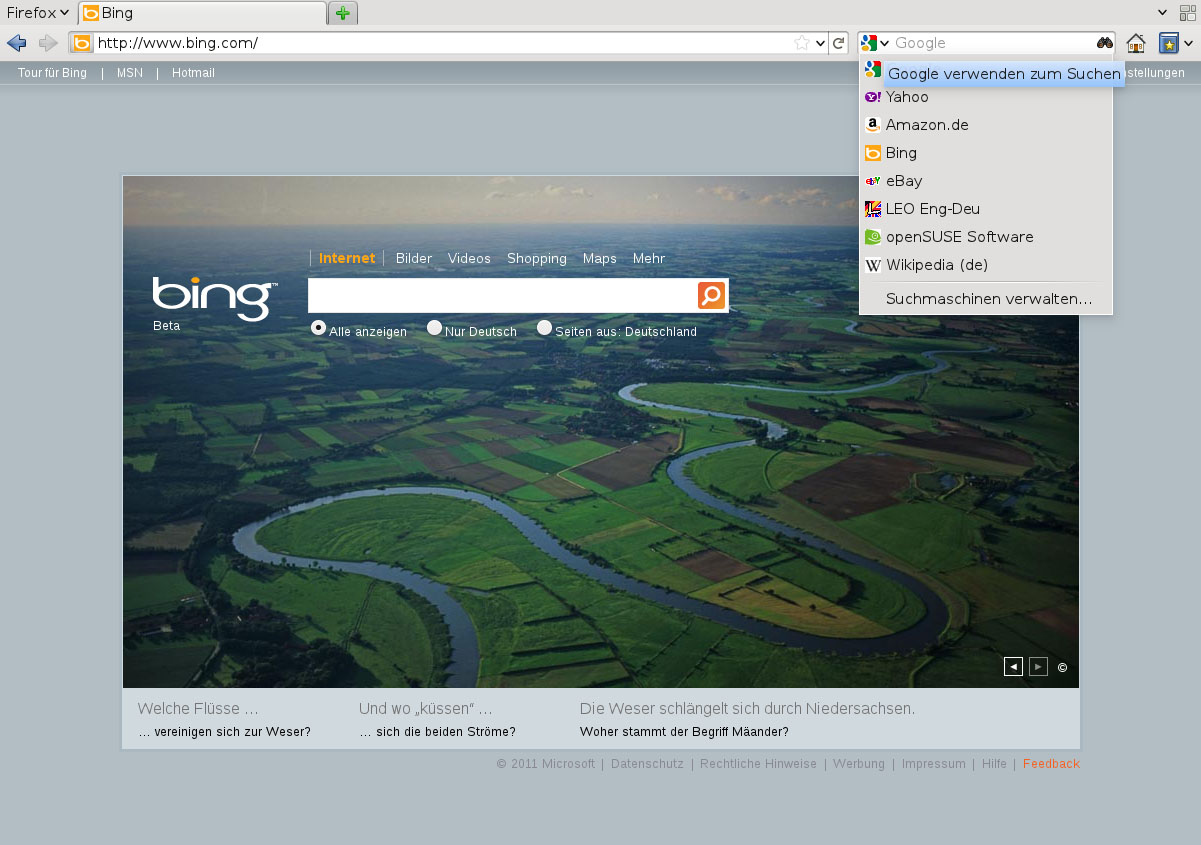This screenshot has width=1201, height=845.
Task: Click the Bing favicon in the address bar
Action: [79, 43]
